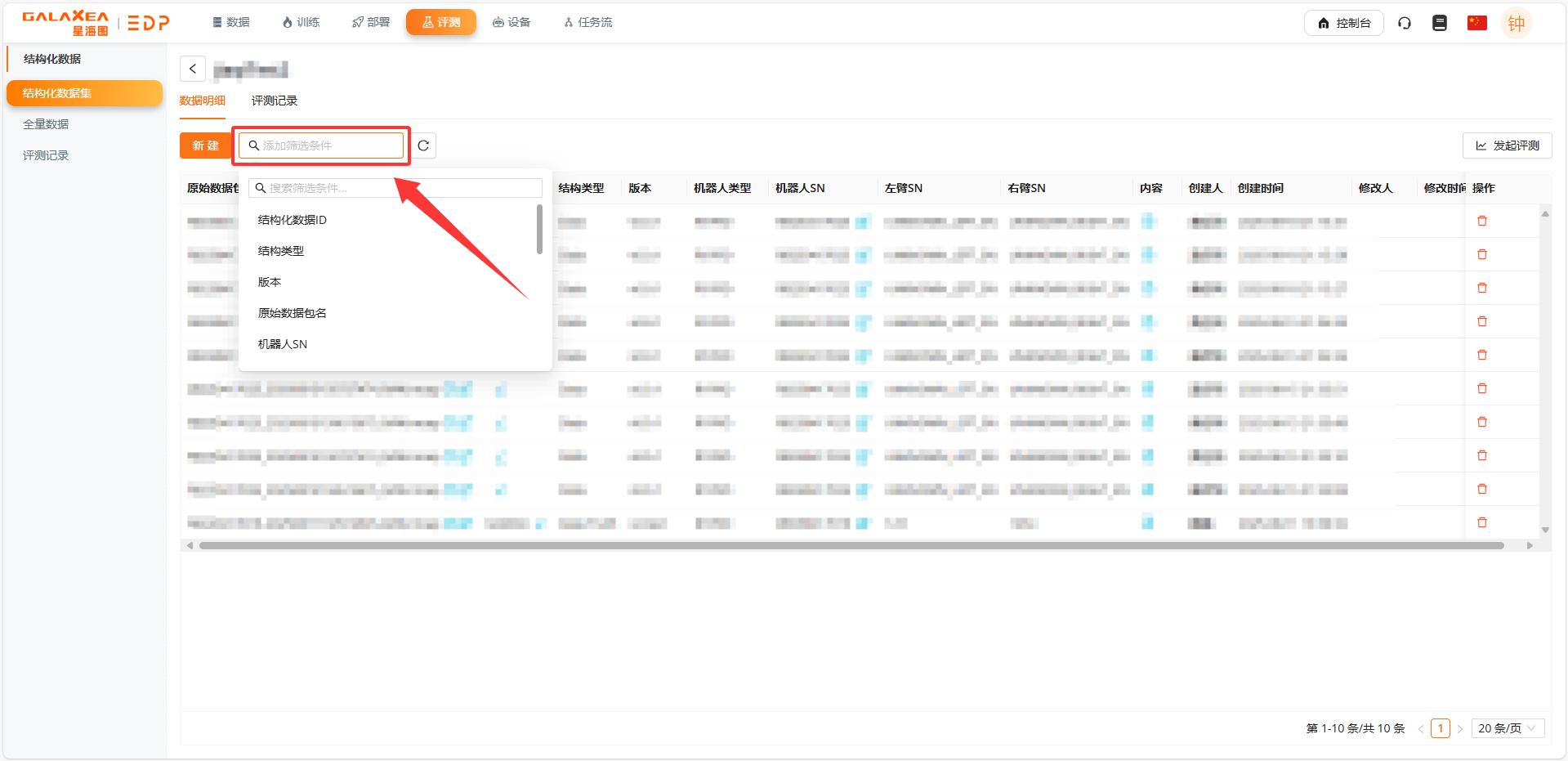
Task: Click the refresh icon beside filter box
Action: [423, 145]
